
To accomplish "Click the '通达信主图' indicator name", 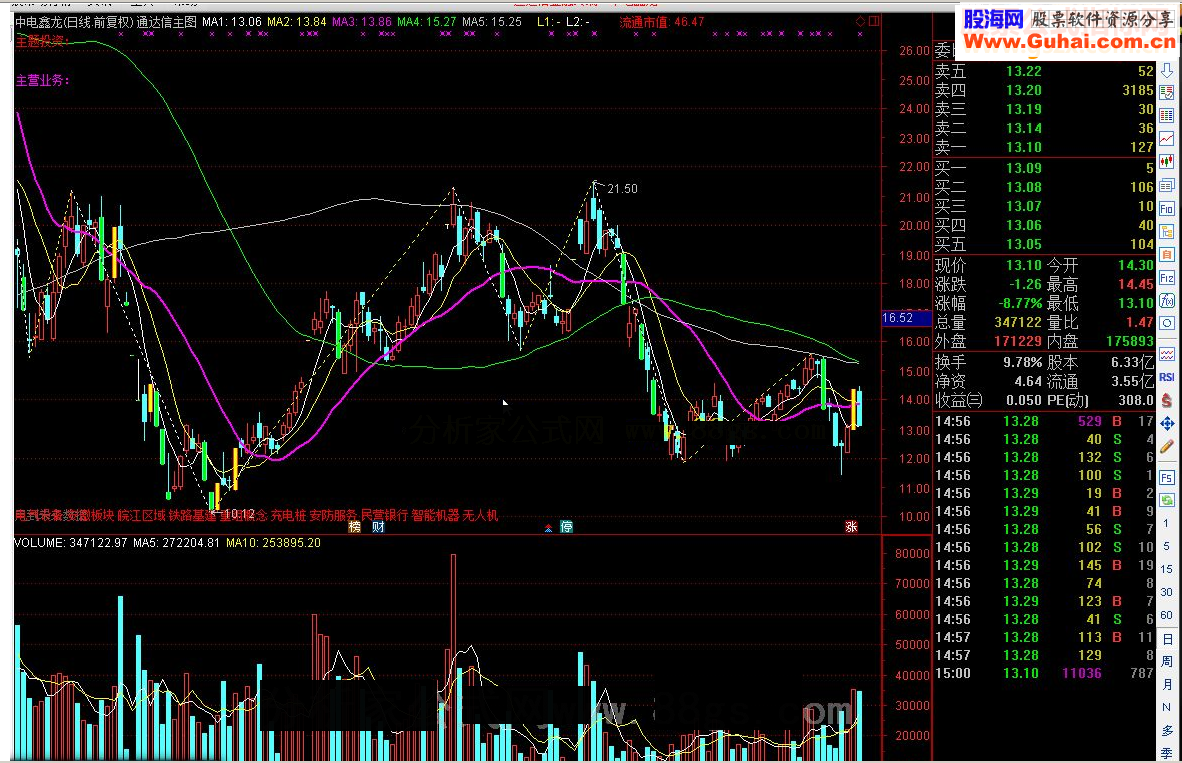I will tap(167, 22).
